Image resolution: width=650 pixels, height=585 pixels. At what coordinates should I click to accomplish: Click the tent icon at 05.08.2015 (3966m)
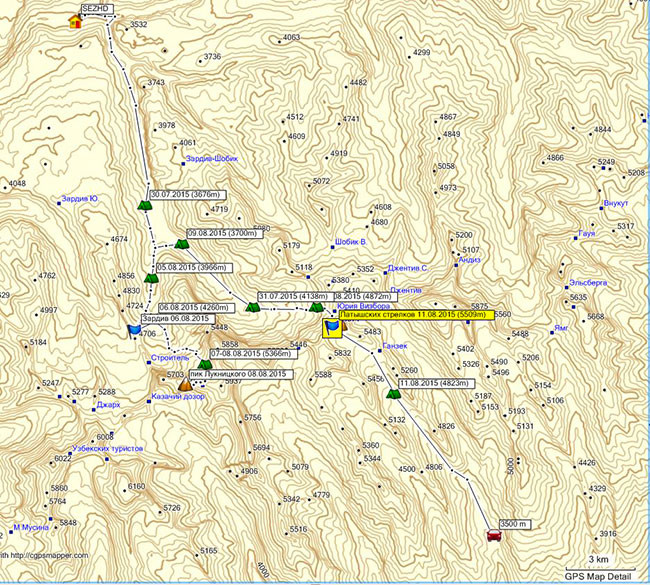point(151,278)
